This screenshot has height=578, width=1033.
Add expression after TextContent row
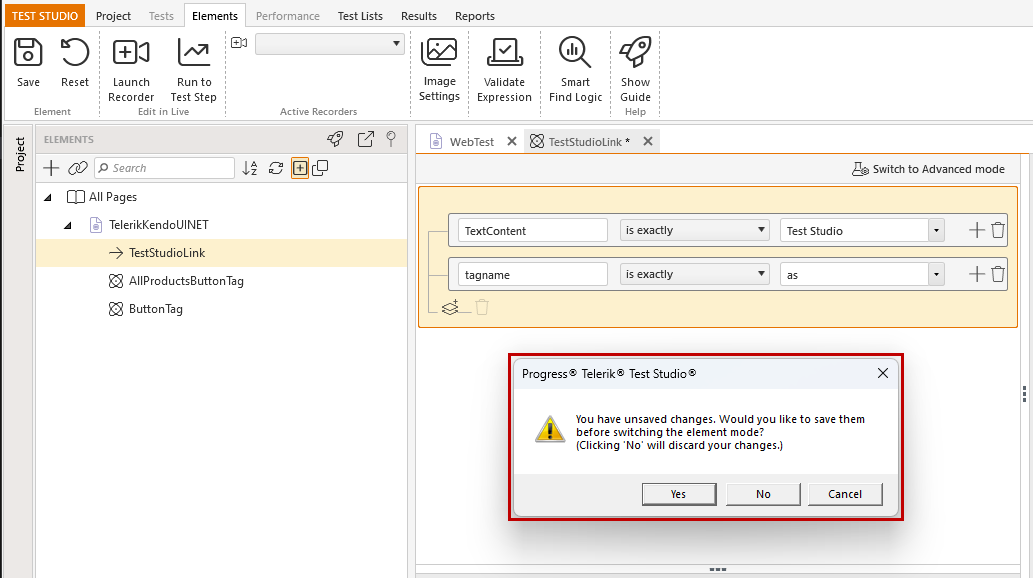pos(977,230)
